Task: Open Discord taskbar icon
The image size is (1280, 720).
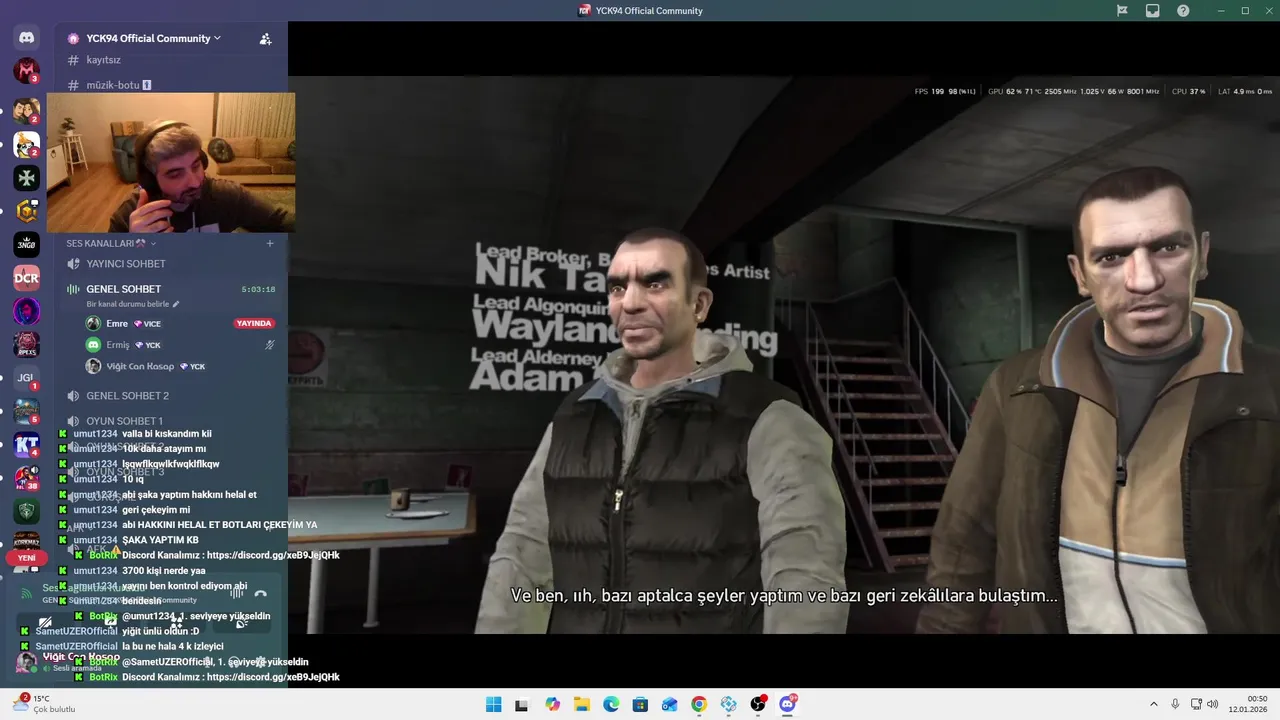Action: (787, 704)
